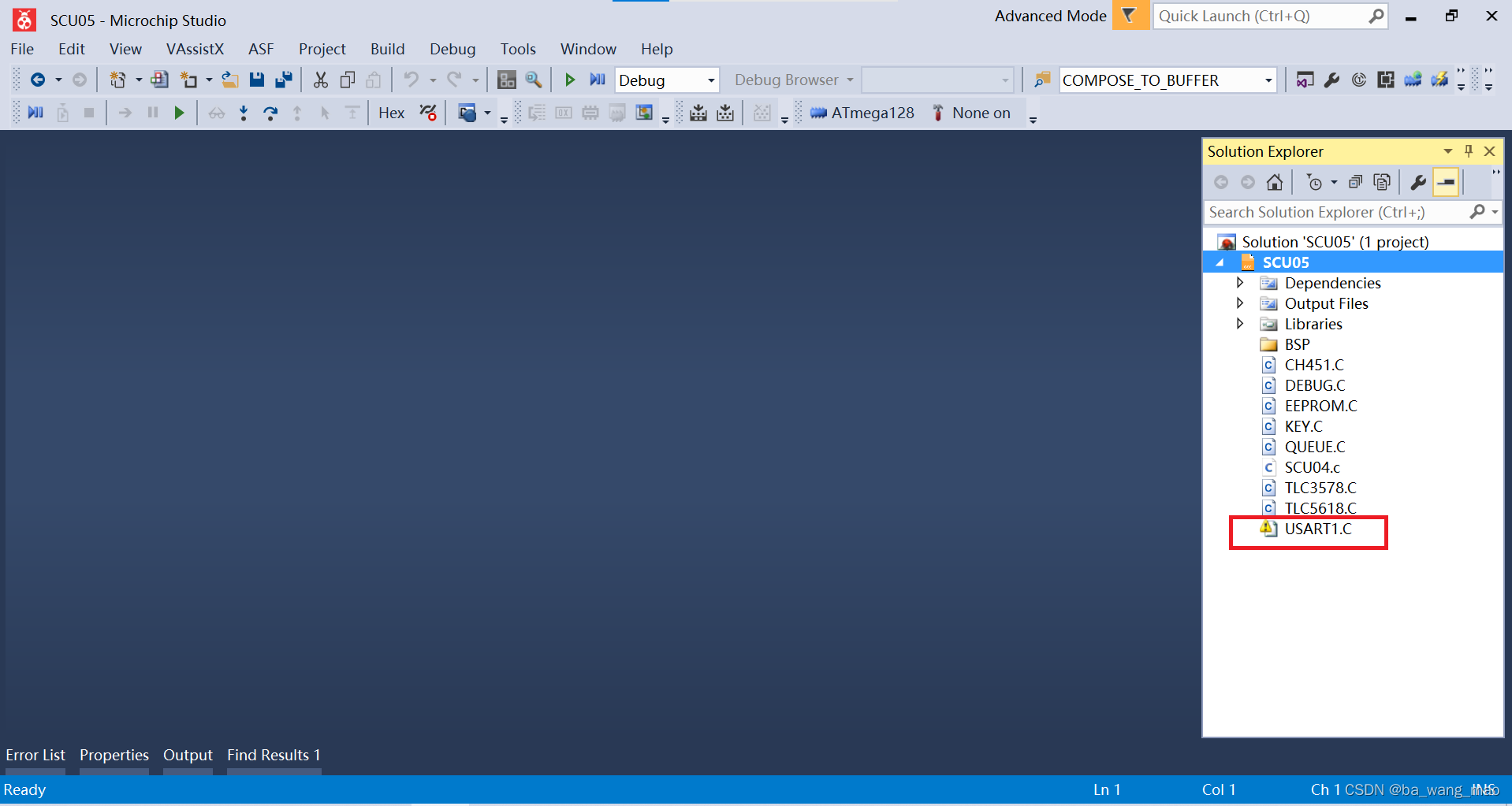Click the None on tool hammer button
Screen dimensions: 1512x806
coord(970,113)
